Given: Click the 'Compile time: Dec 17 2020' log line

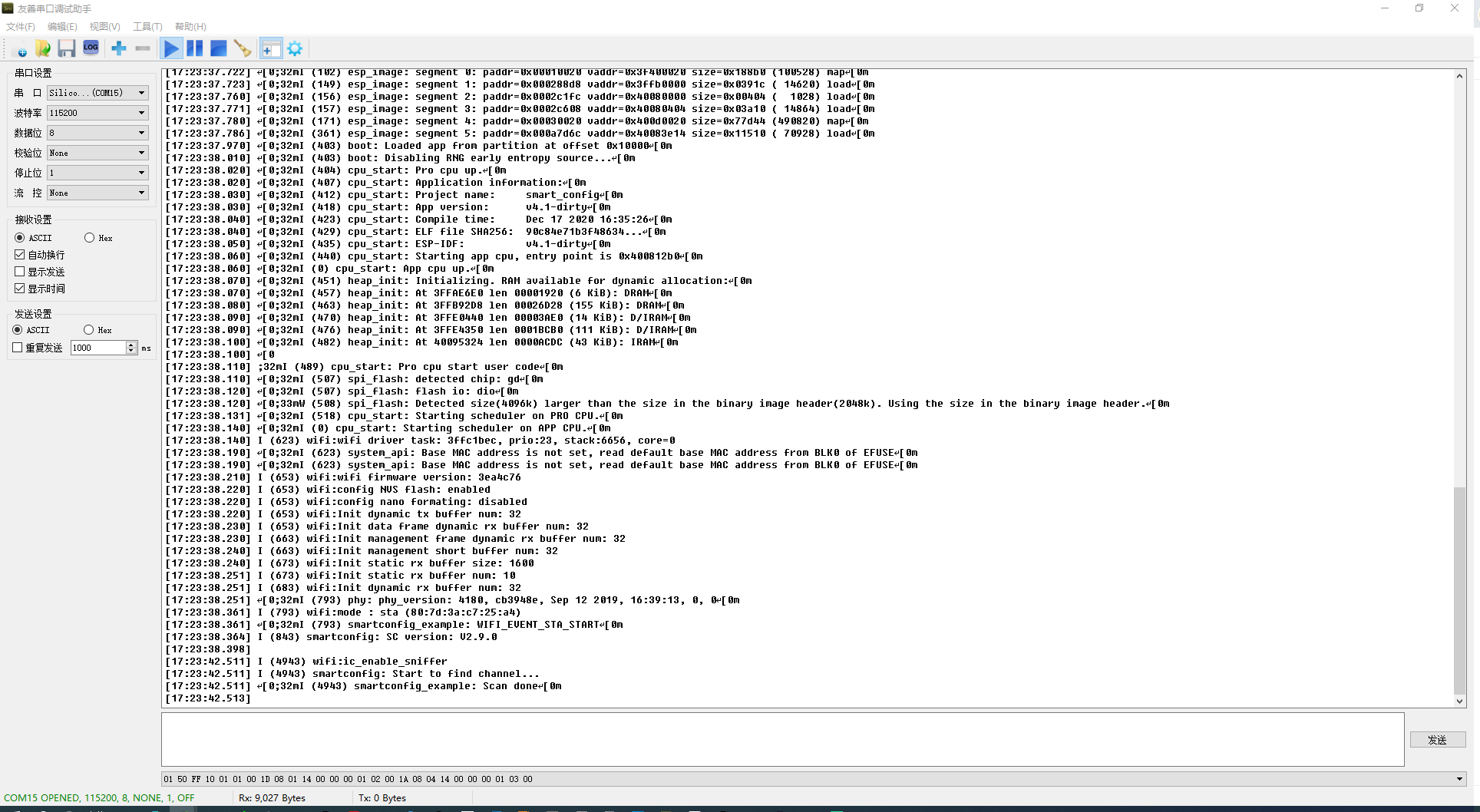Looking at the screenshot, I should pos(419,220).
